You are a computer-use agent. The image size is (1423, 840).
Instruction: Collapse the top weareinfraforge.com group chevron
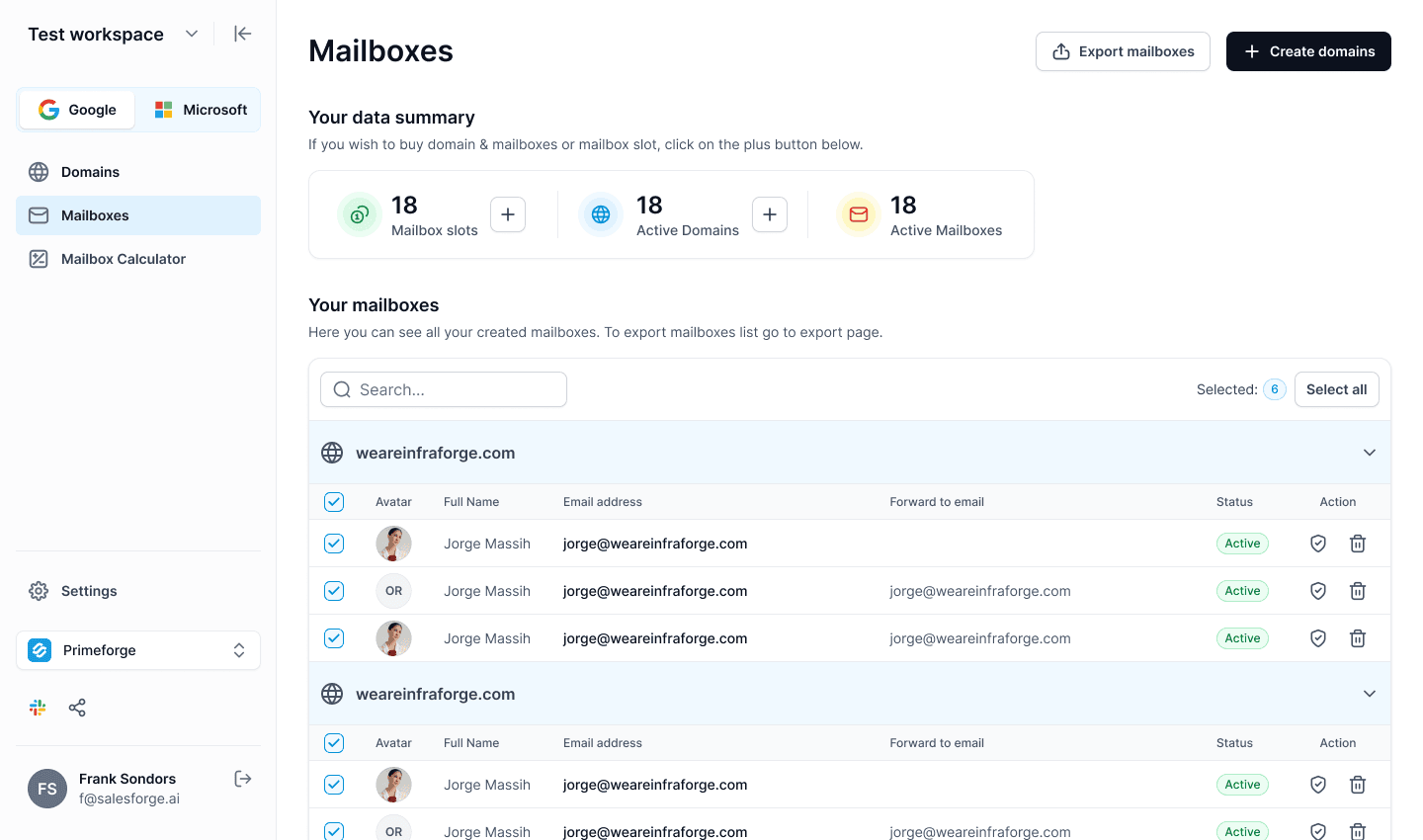click(x=1370, y=453)
